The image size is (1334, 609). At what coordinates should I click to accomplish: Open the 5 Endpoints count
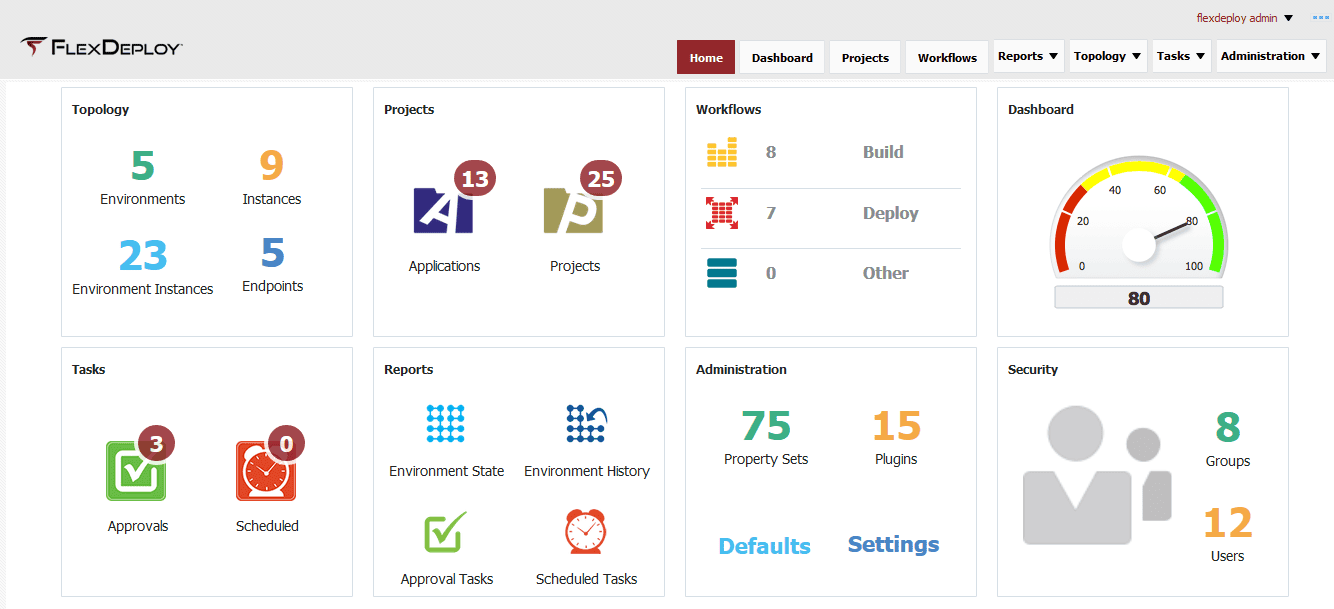[273, 252]
